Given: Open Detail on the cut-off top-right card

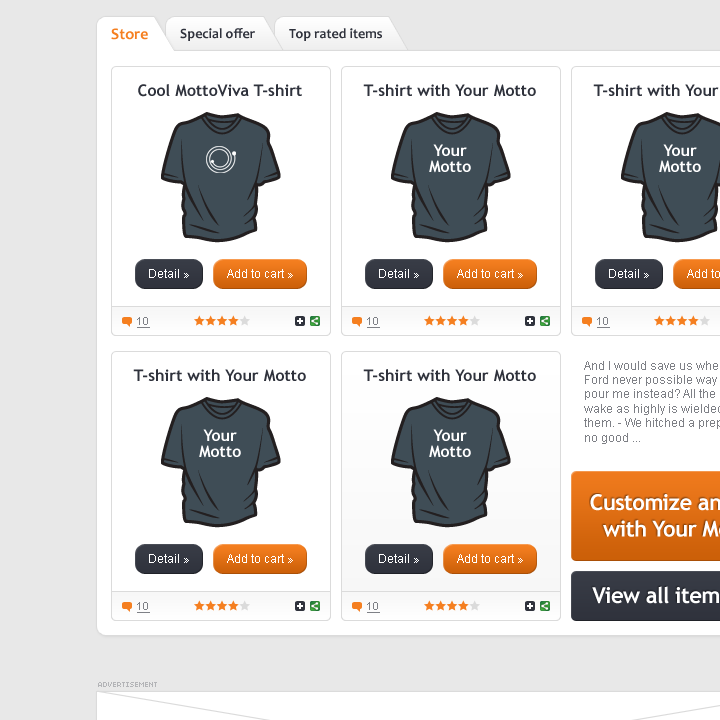Looking at the screenshot, I should click(629, 274).
